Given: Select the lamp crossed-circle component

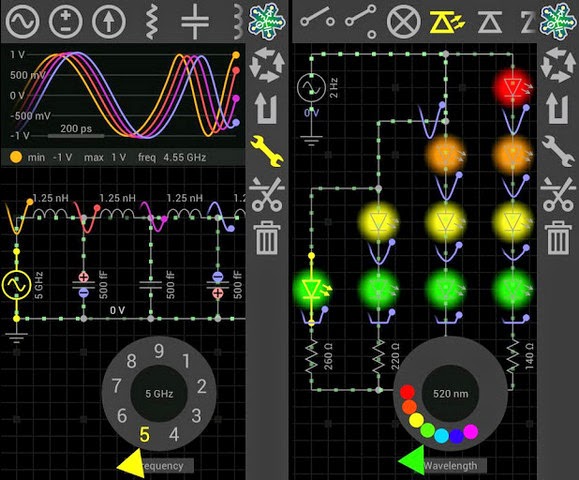Looking at the screenshot, I should (x=404, y=21).
